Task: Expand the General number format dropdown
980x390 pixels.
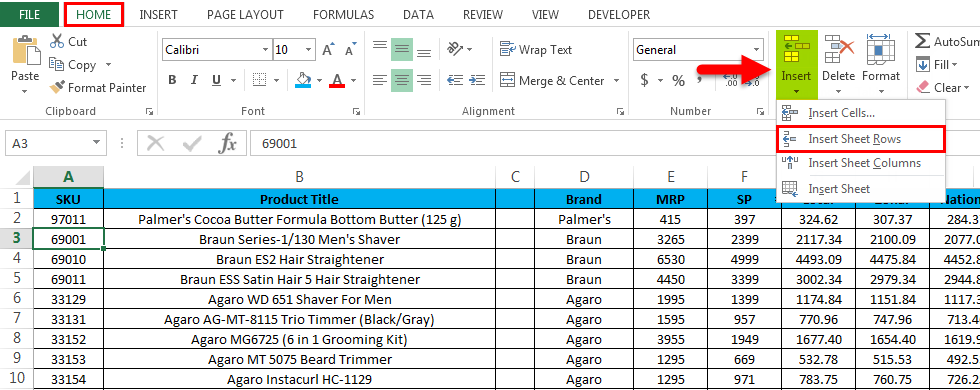Action: click(x=757, y=50)
